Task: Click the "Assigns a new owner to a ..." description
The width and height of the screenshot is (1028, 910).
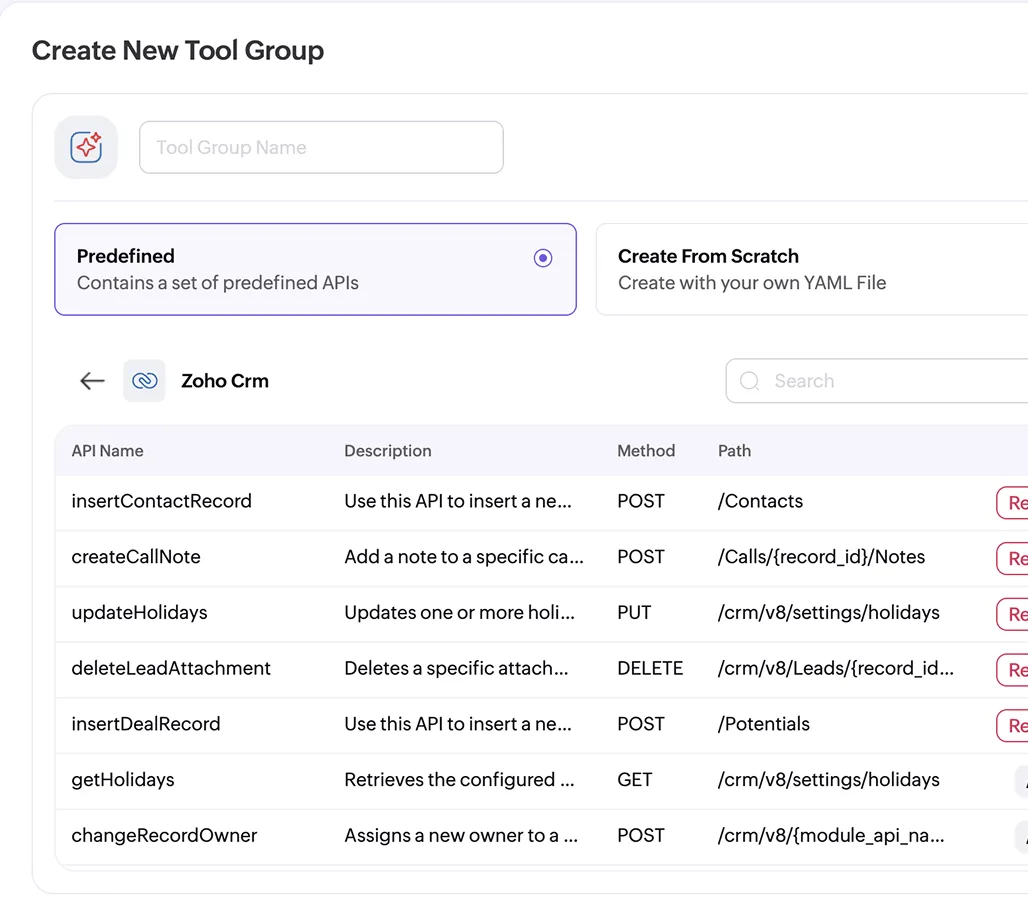Action: point(461,835)
